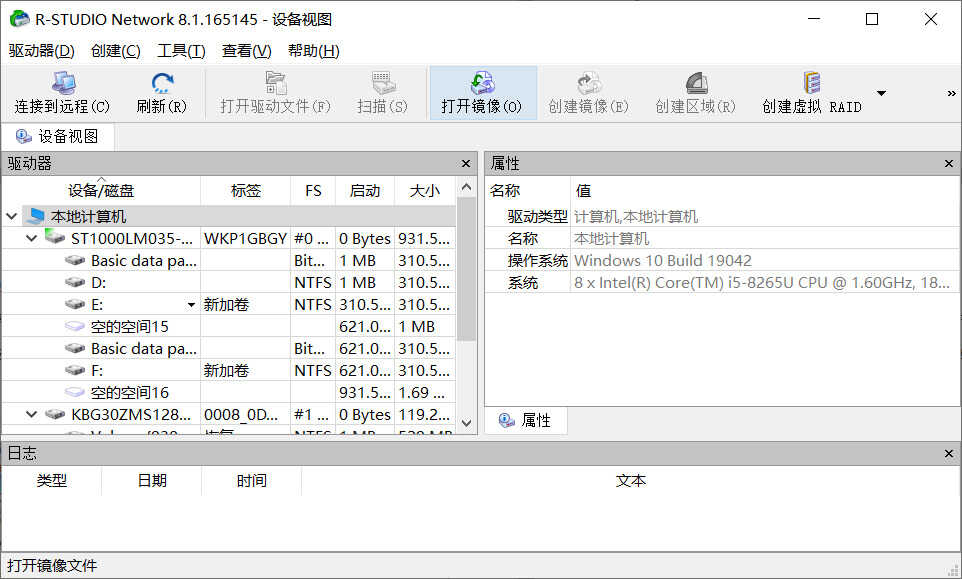Click the 新加卷 label on F: row
The height and width of the screenshot is (579, 962).
coord(226,370)
